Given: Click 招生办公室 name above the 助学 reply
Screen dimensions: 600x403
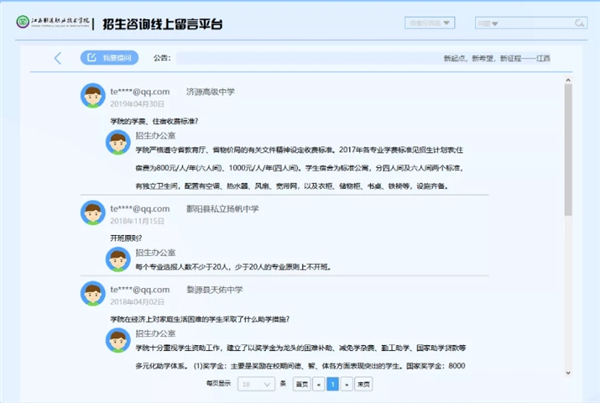Looking at the screenshot, I should [x=155, y=333].
